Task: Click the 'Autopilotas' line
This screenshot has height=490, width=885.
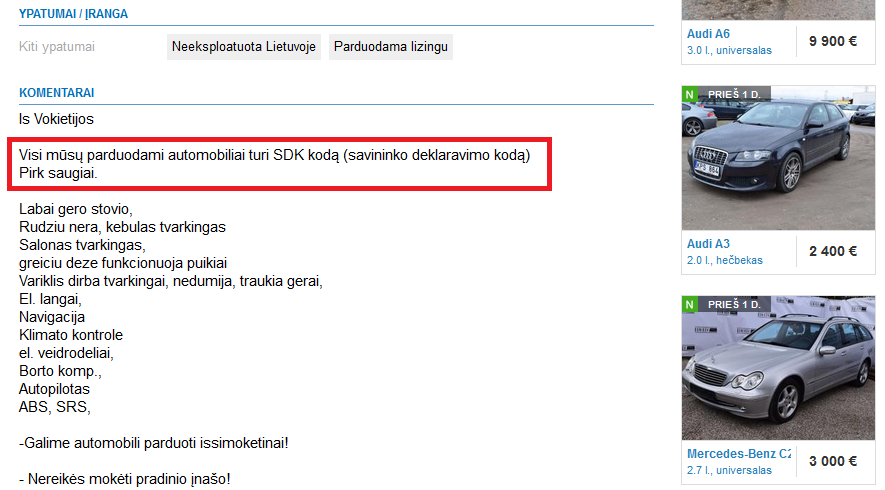Action: pyautogui.click(x=54, y=389)
